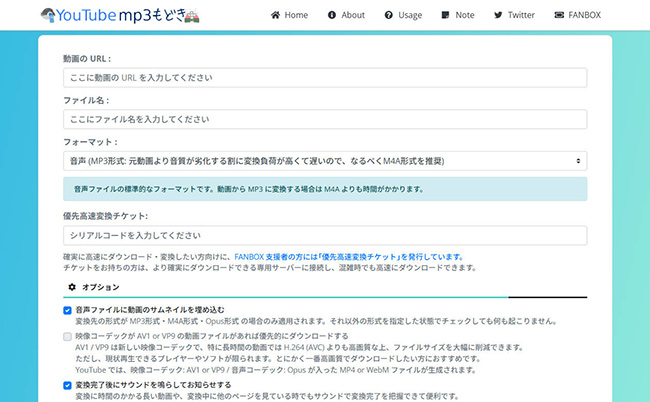The height and width of the screenshot is (402, 650).
Task: Open the FANBOX menu item
Action: coord(577,15)
